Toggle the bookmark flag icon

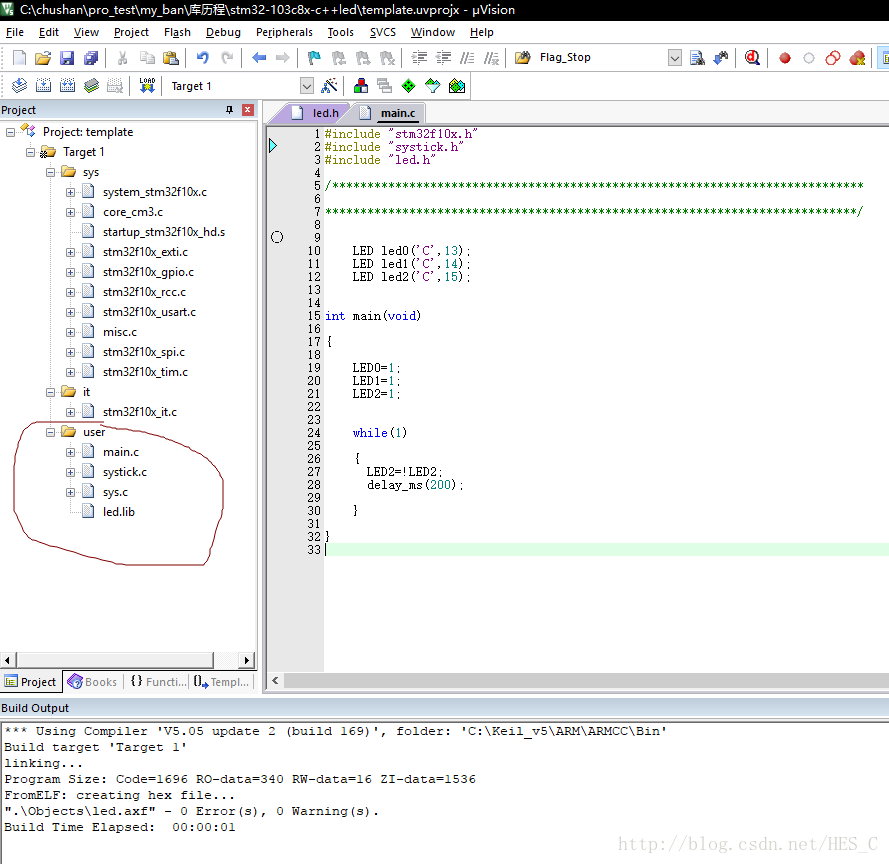313,58
